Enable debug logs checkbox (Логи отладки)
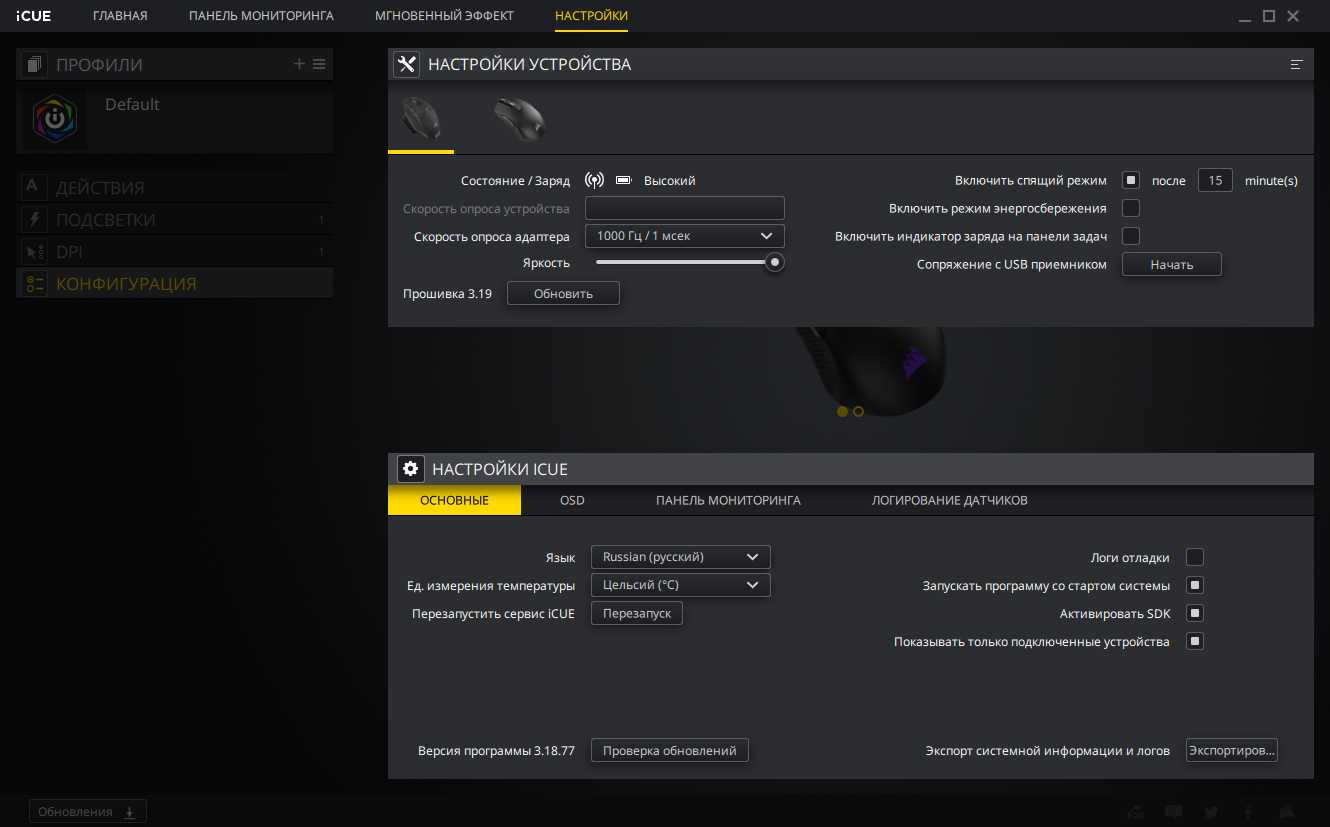This screenshot has width=1330, height=827. (x=1194, y=558)
